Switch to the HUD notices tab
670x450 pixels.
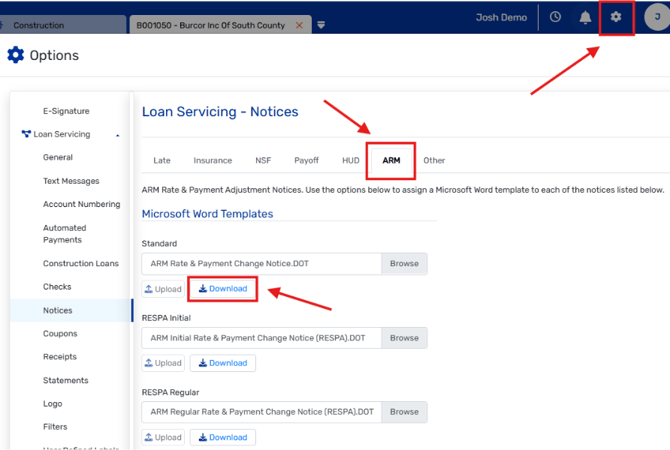[x=350, y=160]
